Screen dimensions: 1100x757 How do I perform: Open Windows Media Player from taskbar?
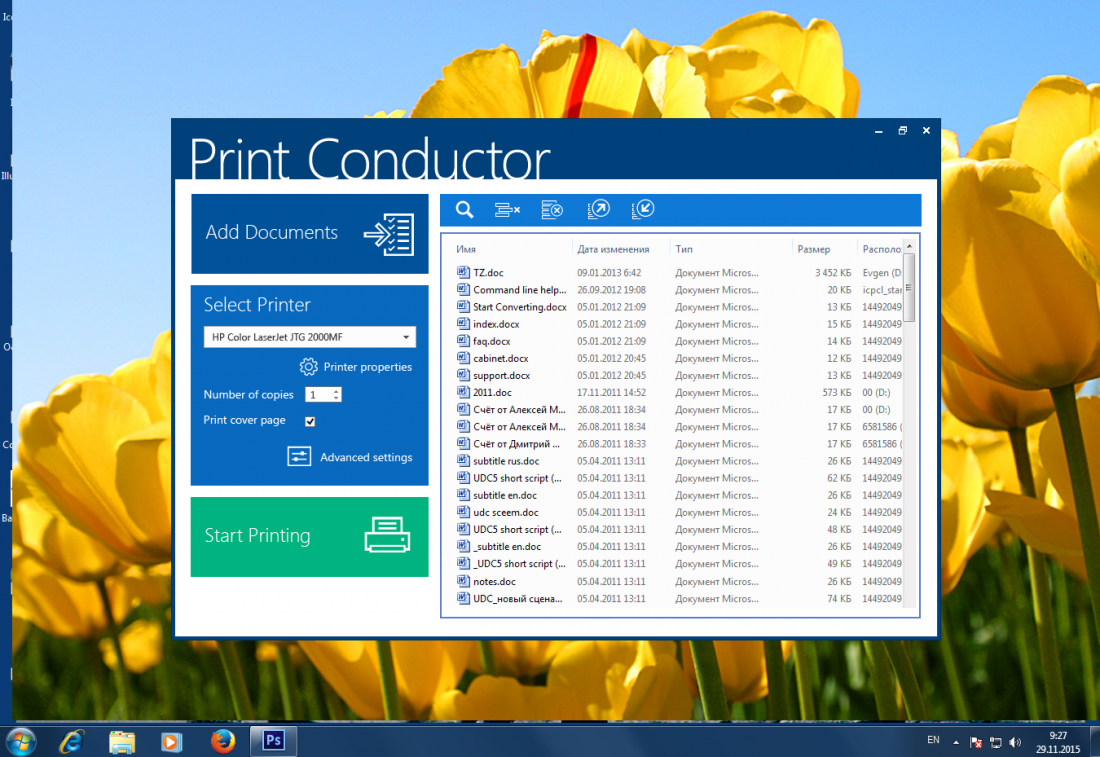172,742
